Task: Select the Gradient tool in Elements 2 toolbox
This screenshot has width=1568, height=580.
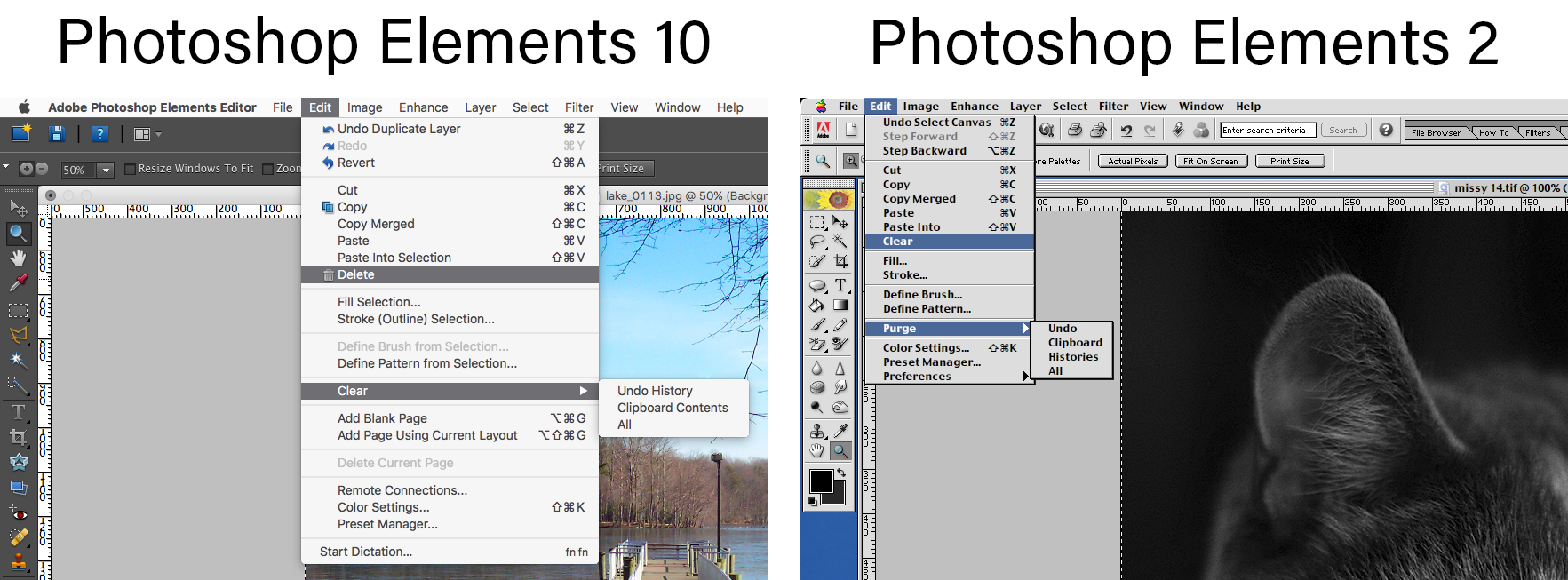Action: (x=840, y=305)
